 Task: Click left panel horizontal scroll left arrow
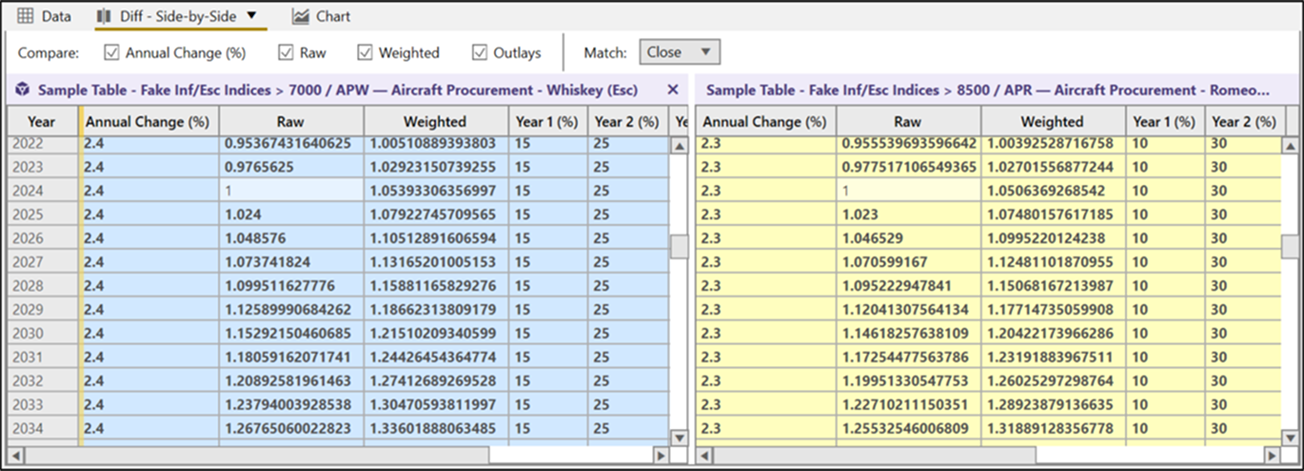tap(17, 455)
